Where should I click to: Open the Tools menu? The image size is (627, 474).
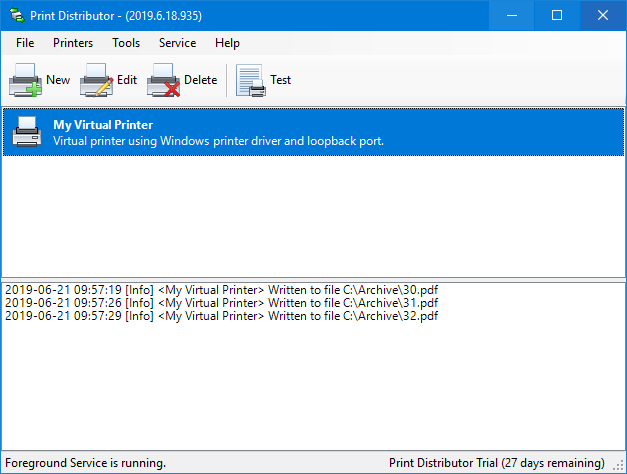pos(126,43)
